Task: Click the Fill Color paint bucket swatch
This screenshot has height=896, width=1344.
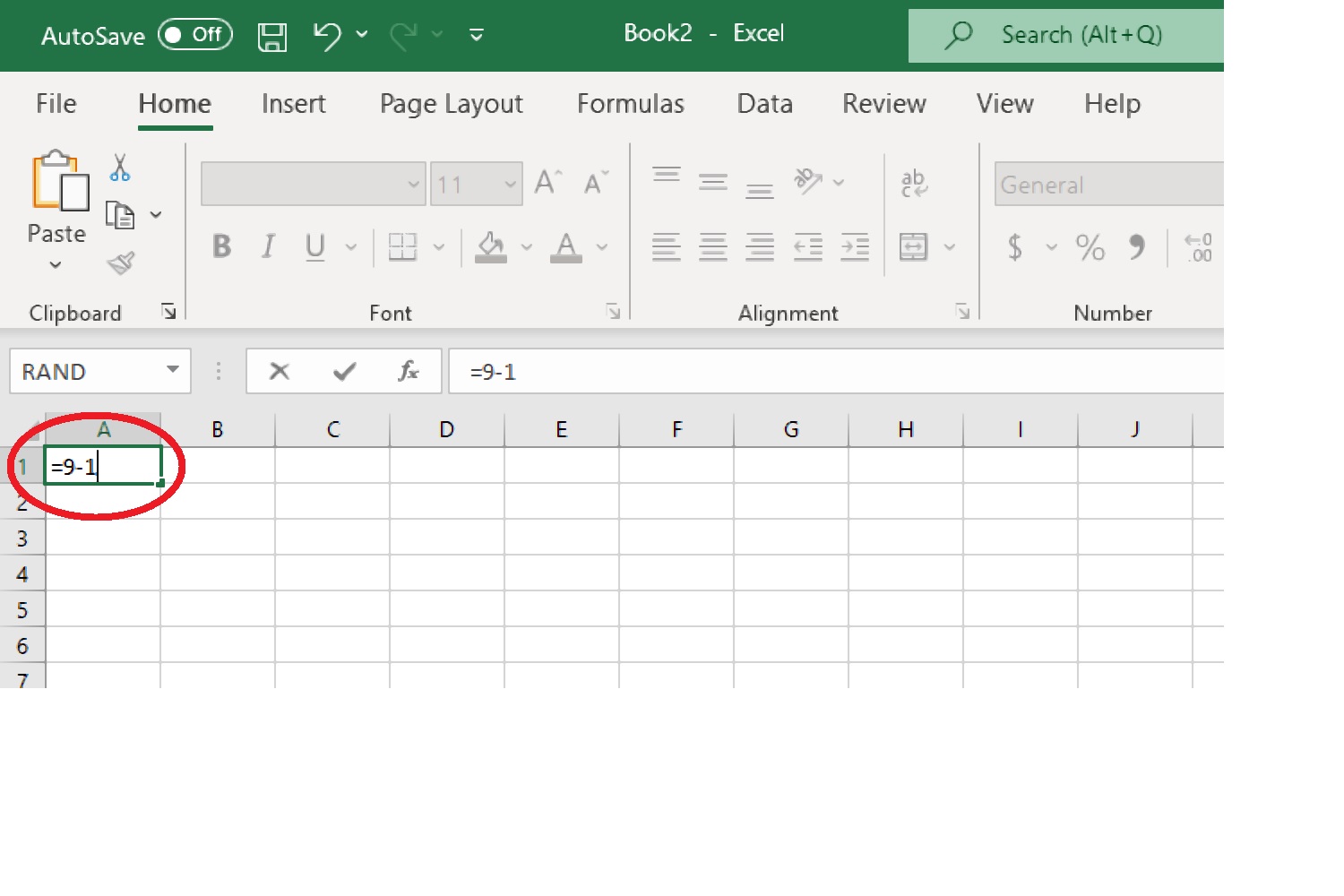Action: pyautogui.click(x=491, y=246)
